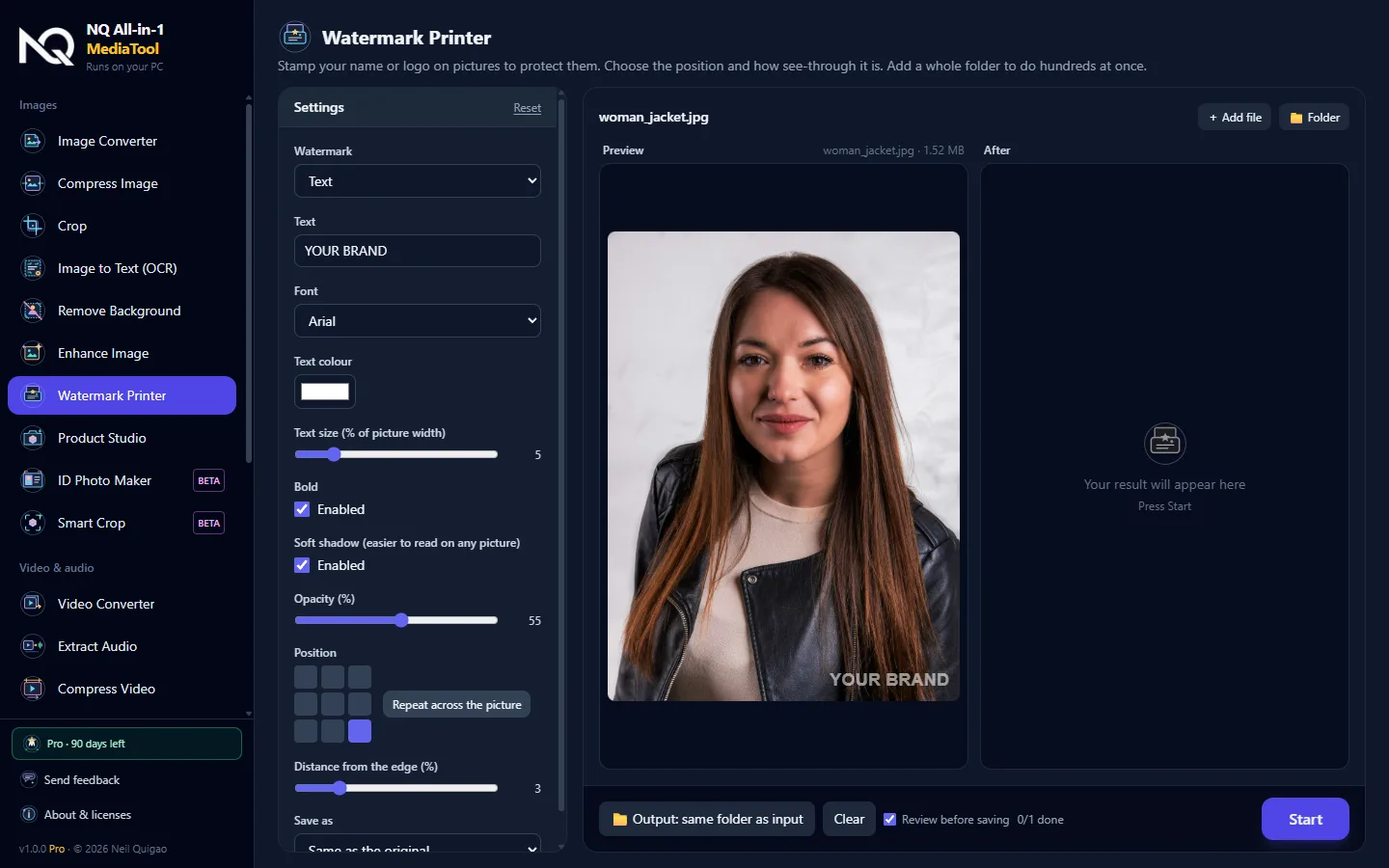Screen dimensions: 1389x868
Task: Go to Video Converter in sidebar
Action: click(122, 604)
